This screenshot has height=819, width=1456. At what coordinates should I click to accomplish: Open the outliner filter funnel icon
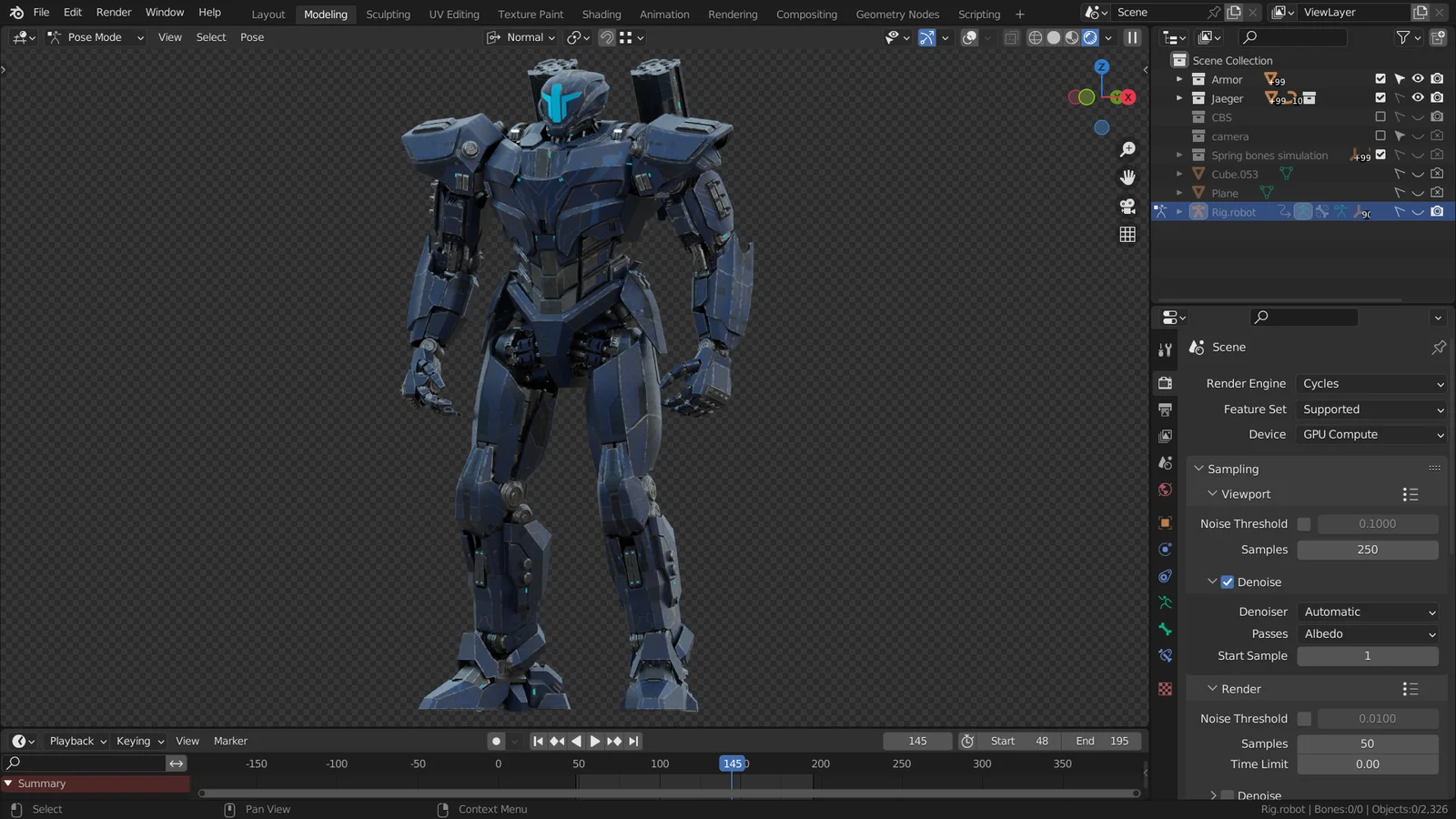1404,37
